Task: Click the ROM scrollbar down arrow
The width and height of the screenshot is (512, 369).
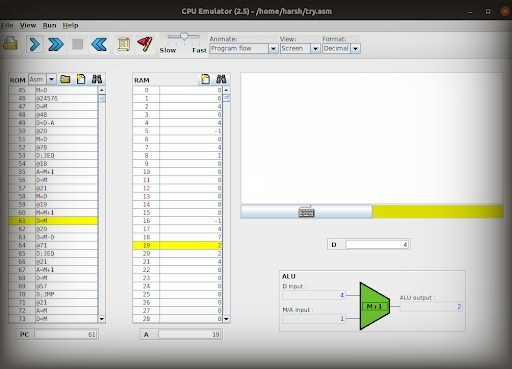Action: 102,319
